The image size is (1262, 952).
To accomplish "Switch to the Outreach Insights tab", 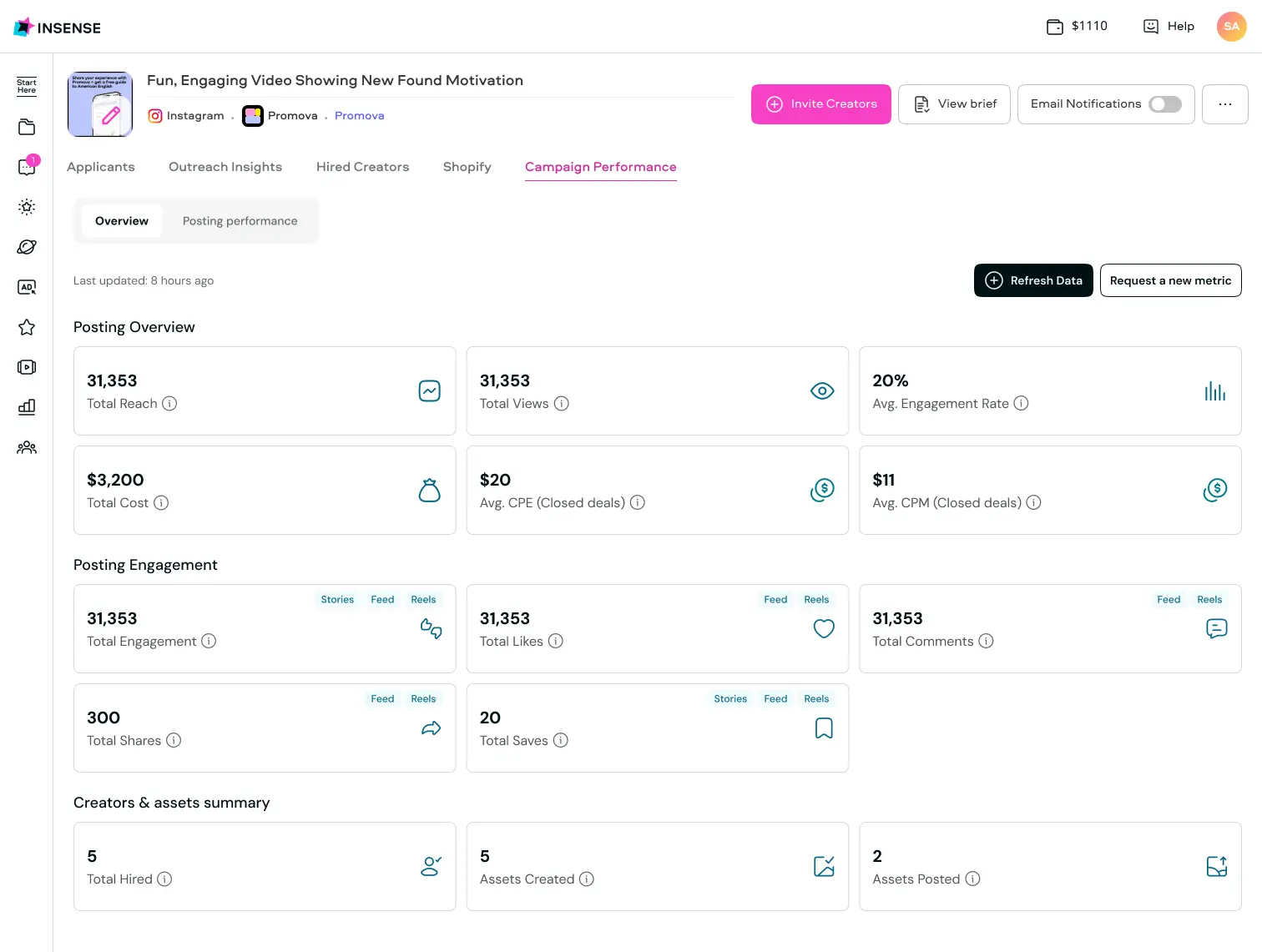I will [225, 167].
